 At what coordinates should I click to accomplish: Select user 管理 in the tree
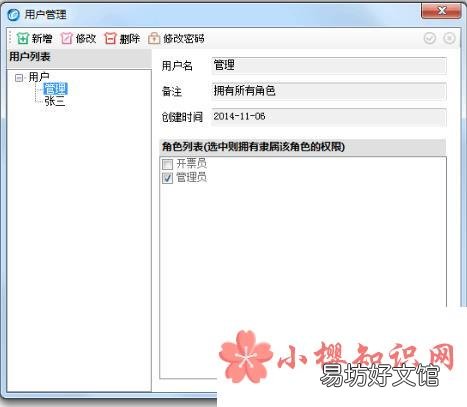point(55,89)
